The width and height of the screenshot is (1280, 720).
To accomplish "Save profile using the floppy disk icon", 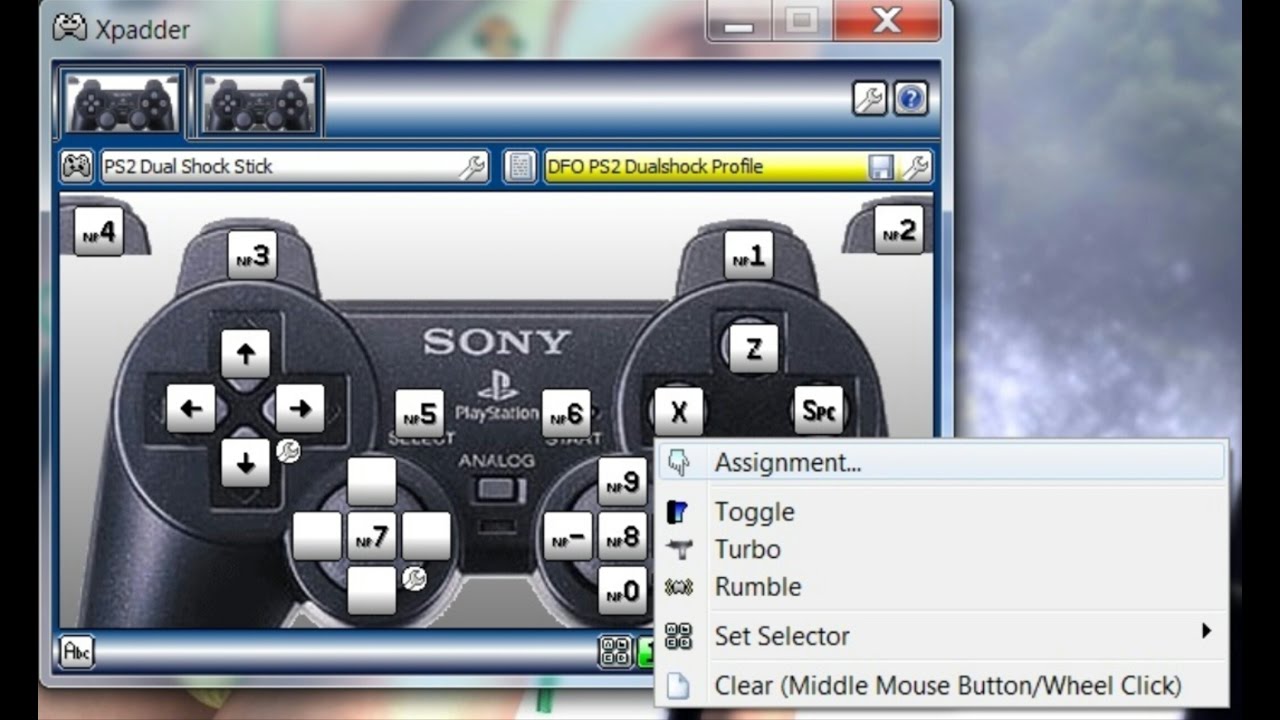I will point(881,167).
